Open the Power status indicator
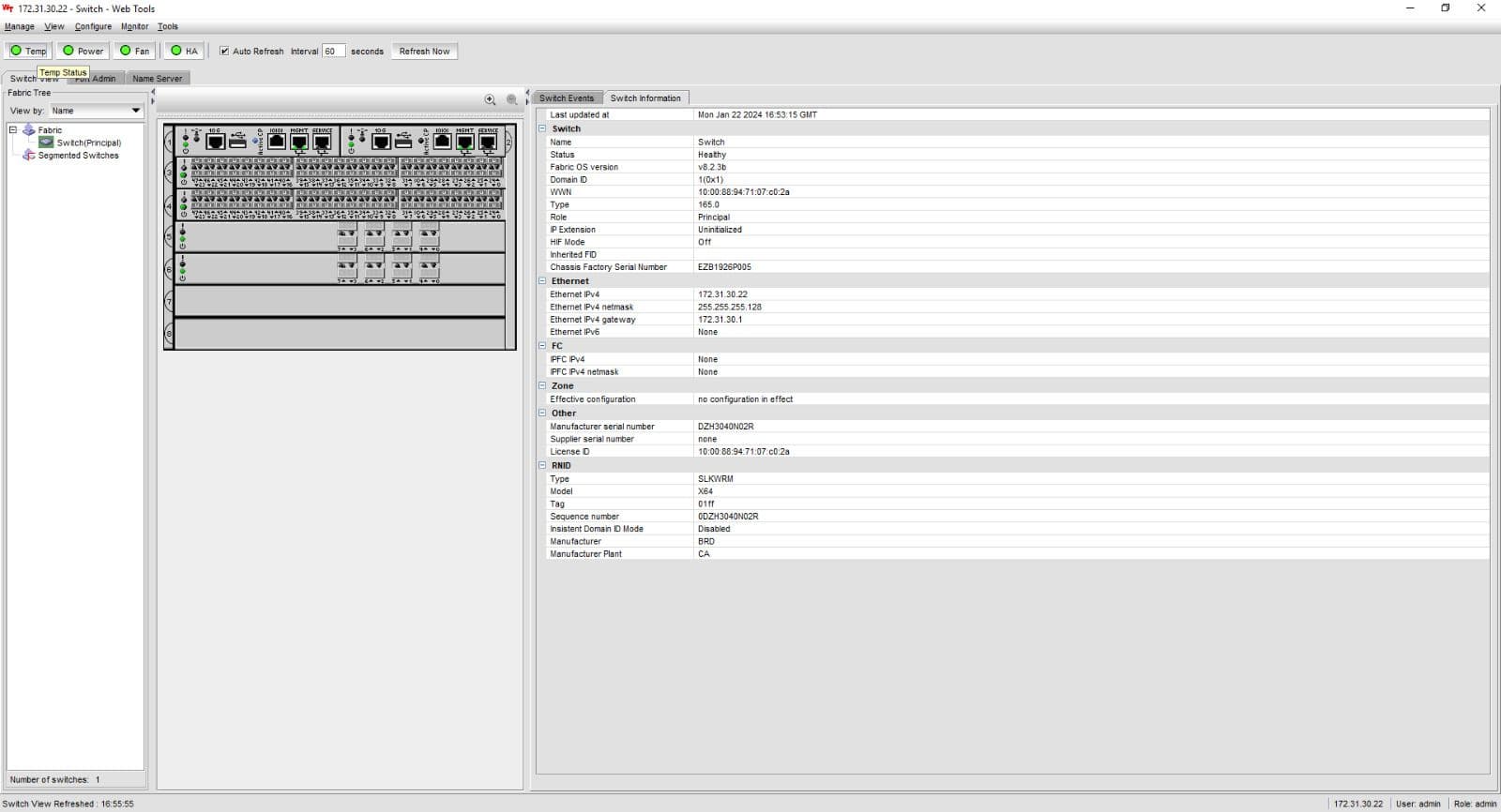 click(x=83, y=51)
